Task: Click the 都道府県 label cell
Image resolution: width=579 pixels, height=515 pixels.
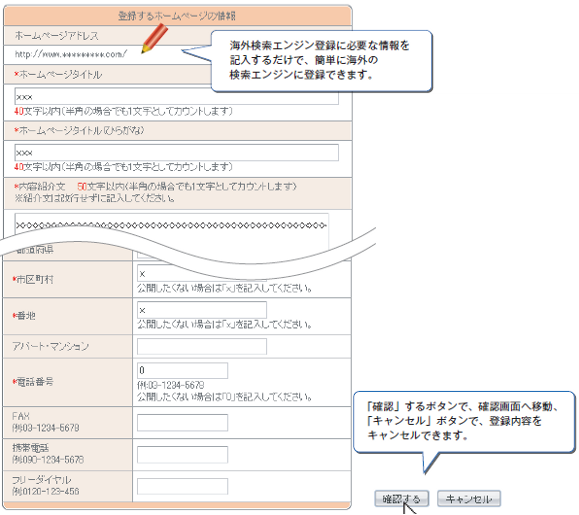Action: [x=68, y=252]
